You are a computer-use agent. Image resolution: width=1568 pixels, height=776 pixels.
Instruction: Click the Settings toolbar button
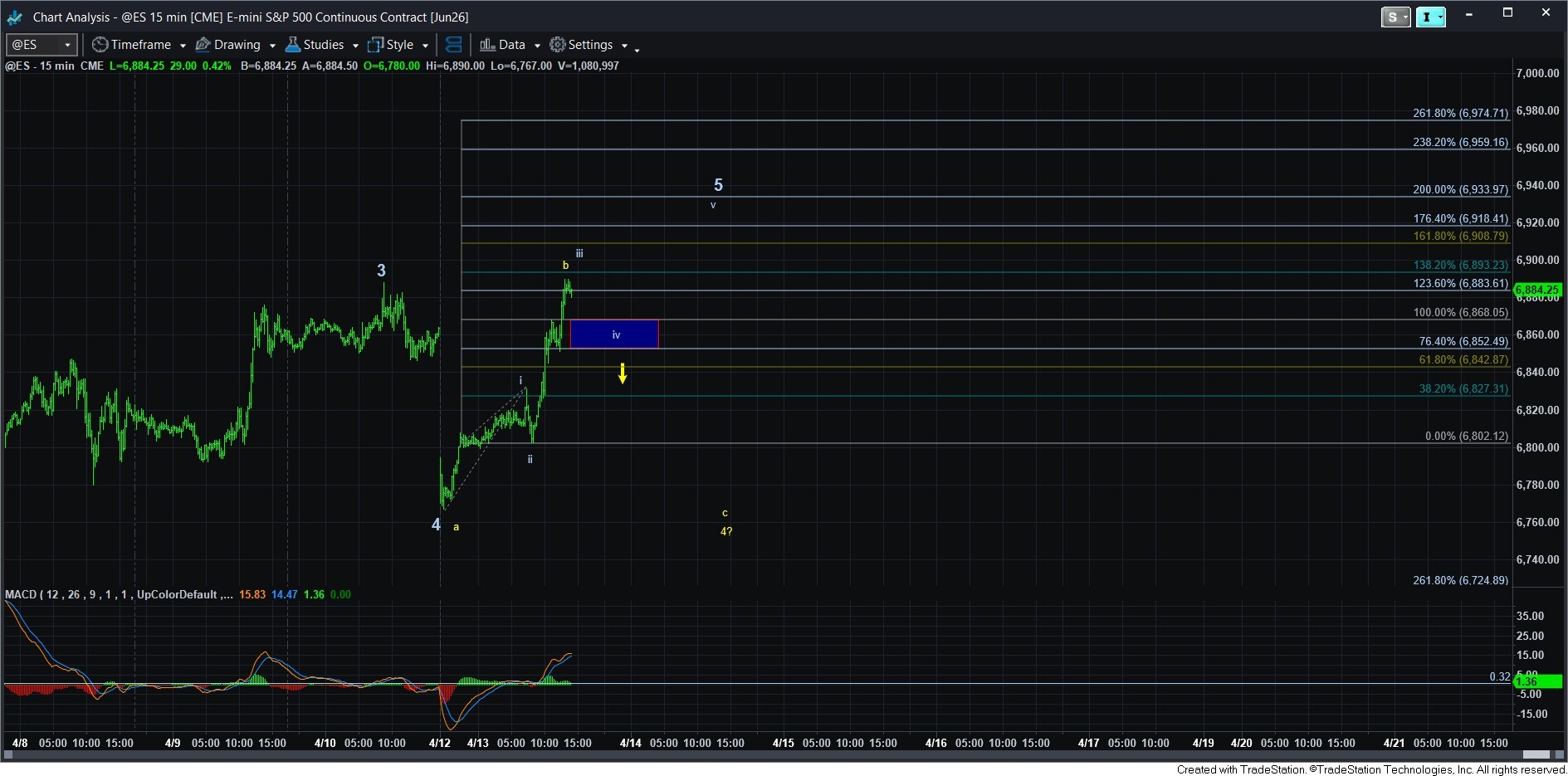tap(590, 45)
